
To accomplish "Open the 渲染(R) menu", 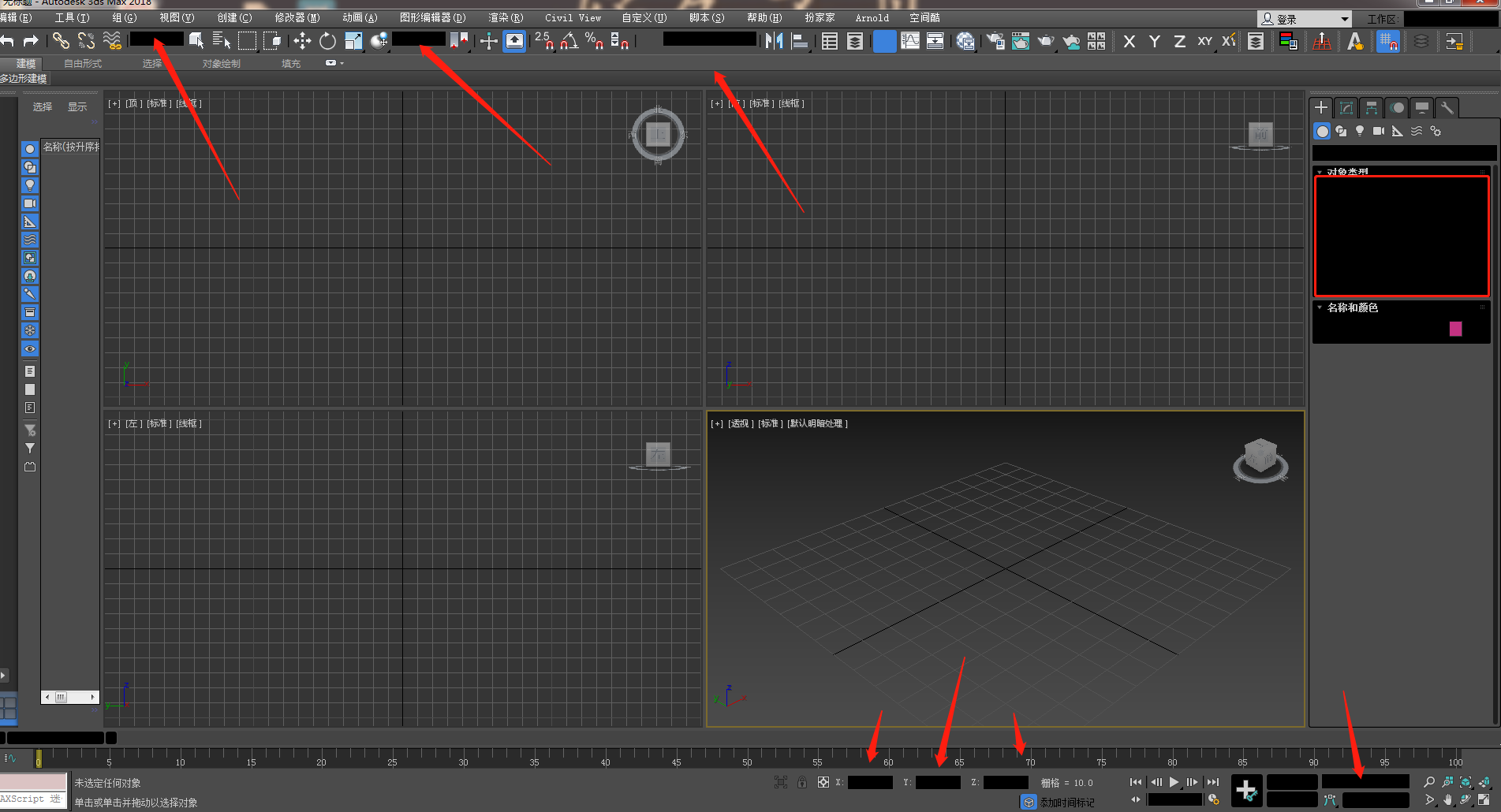I will point(506,17).
